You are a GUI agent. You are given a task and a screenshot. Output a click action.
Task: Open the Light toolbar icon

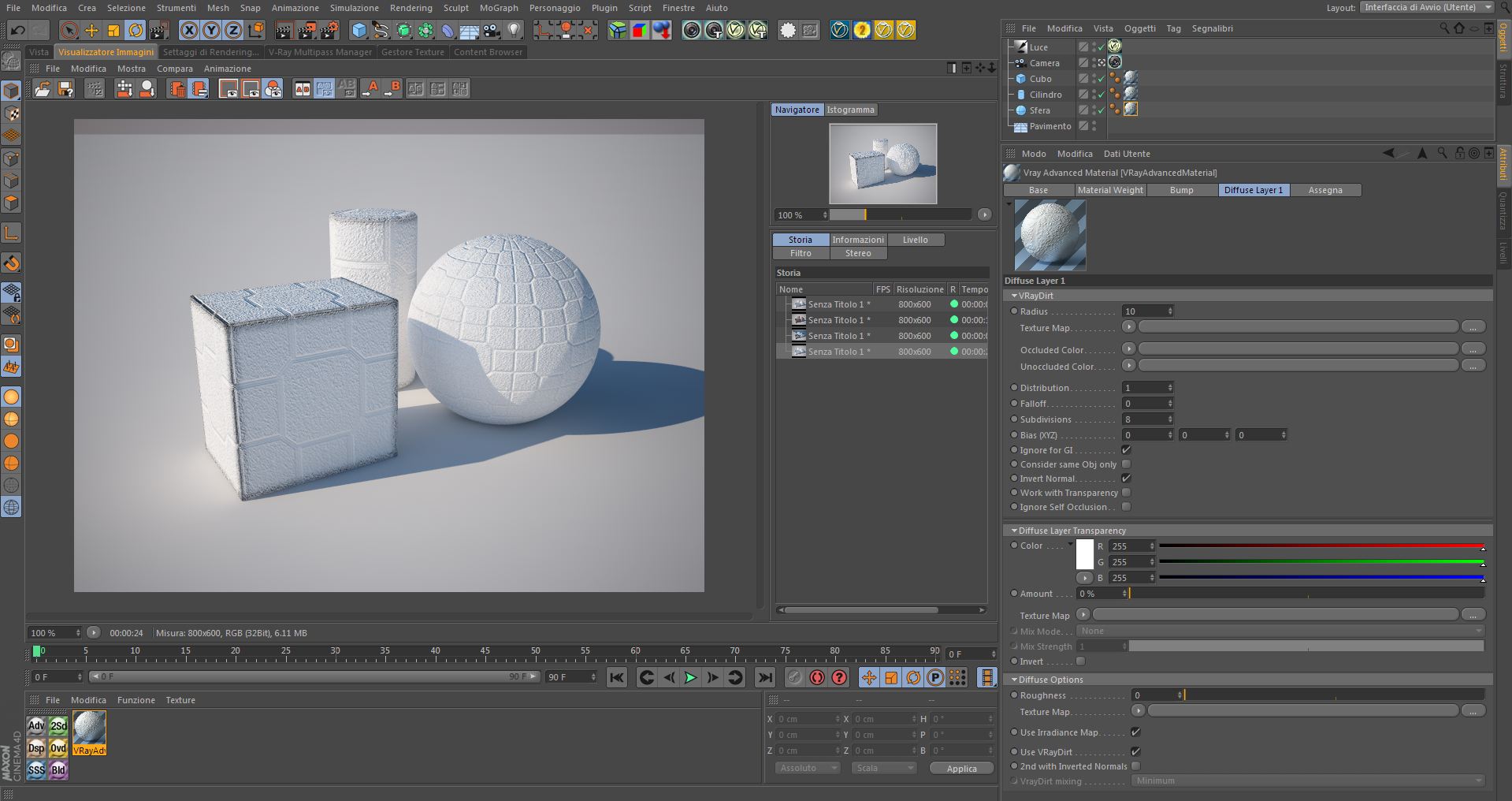(514, 31)
